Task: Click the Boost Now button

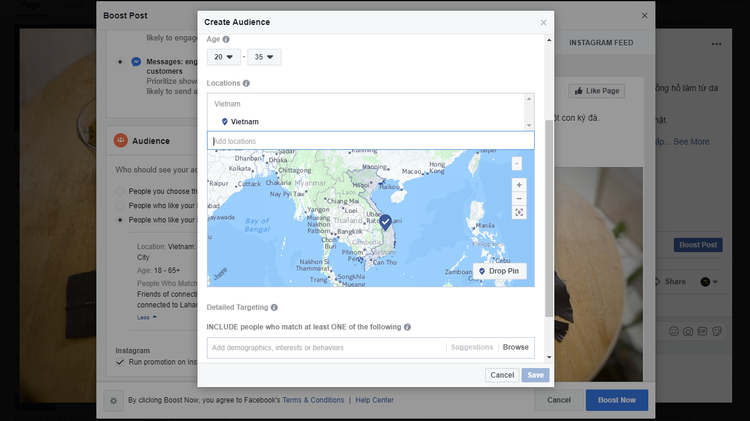Action: tap(617, 400)
